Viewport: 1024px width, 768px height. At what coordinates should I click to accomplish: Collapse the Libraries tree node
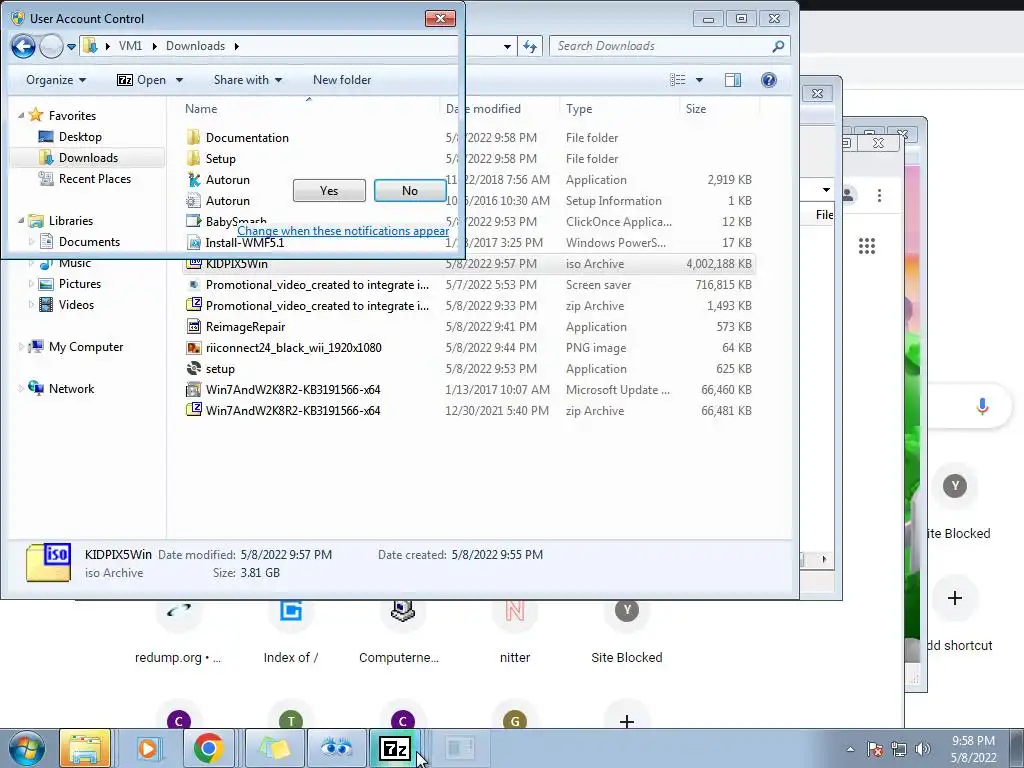(21, 221)
